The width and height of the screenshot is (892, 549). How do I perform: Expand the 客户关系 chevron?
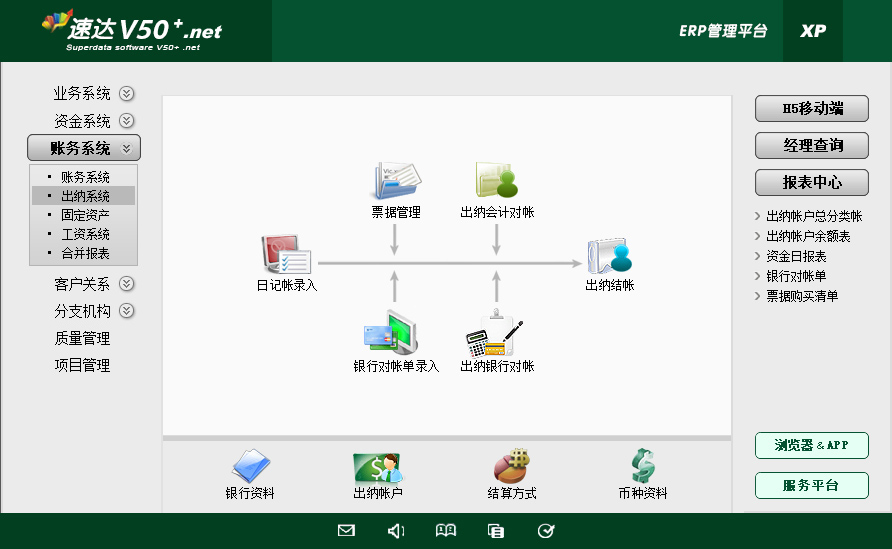pyautogui.click(x=126, y=283)
